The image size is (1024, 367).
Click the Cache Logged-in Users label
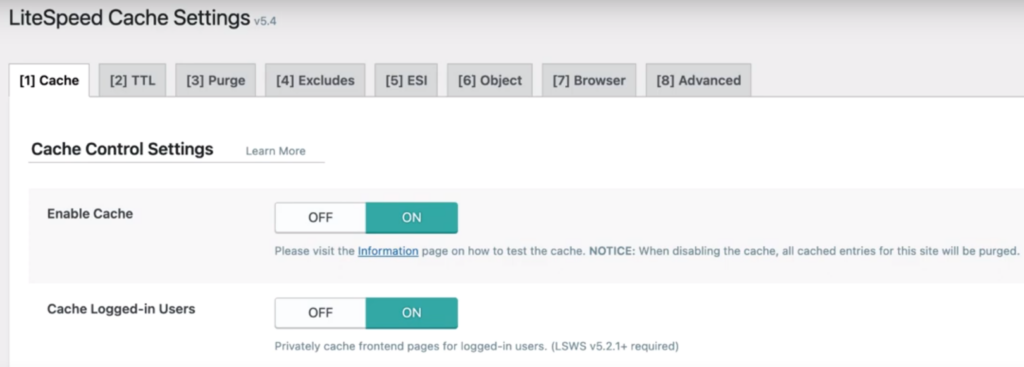point(121,309)
